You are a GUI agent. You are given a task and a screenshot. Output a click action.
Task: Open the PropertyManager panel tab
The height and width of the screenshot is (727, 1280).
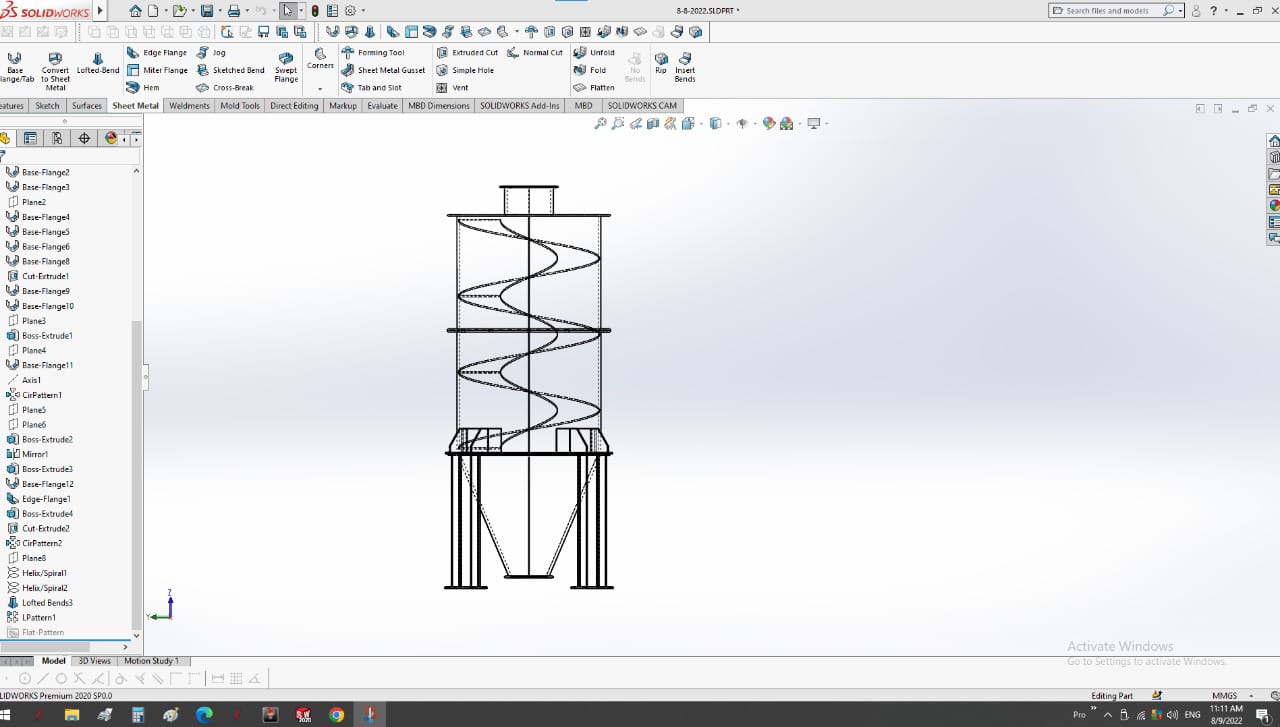pyautogui.click(x=31, y=139)
